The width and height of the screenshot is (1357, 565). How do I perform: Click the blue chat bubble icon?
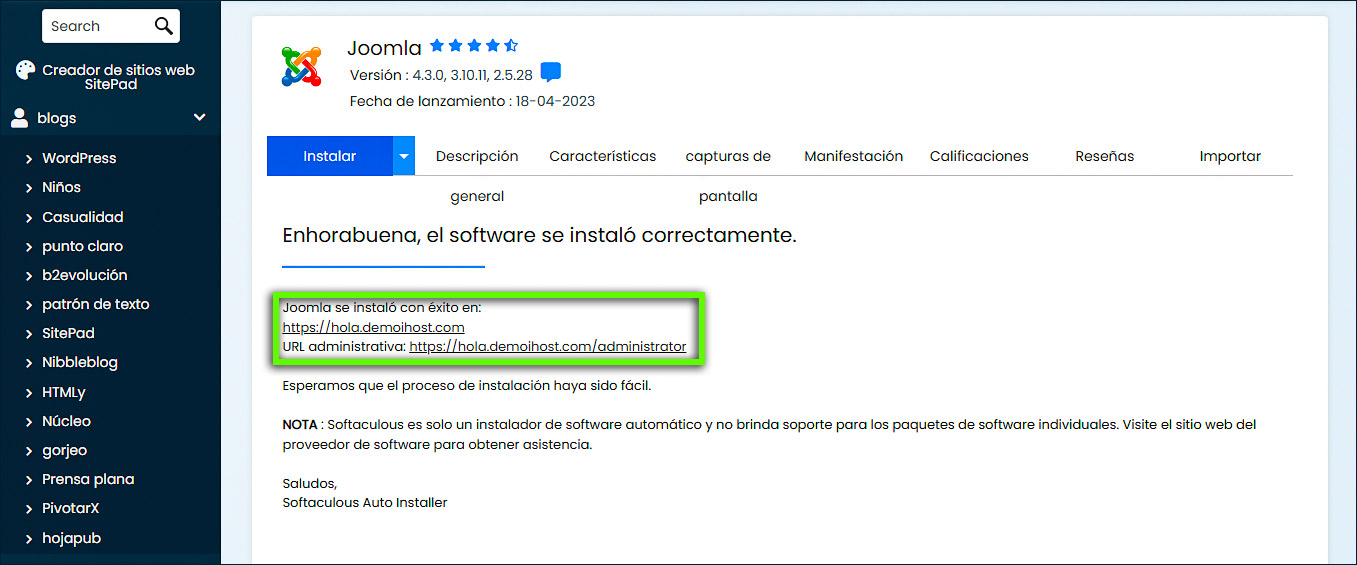[551, 73]
